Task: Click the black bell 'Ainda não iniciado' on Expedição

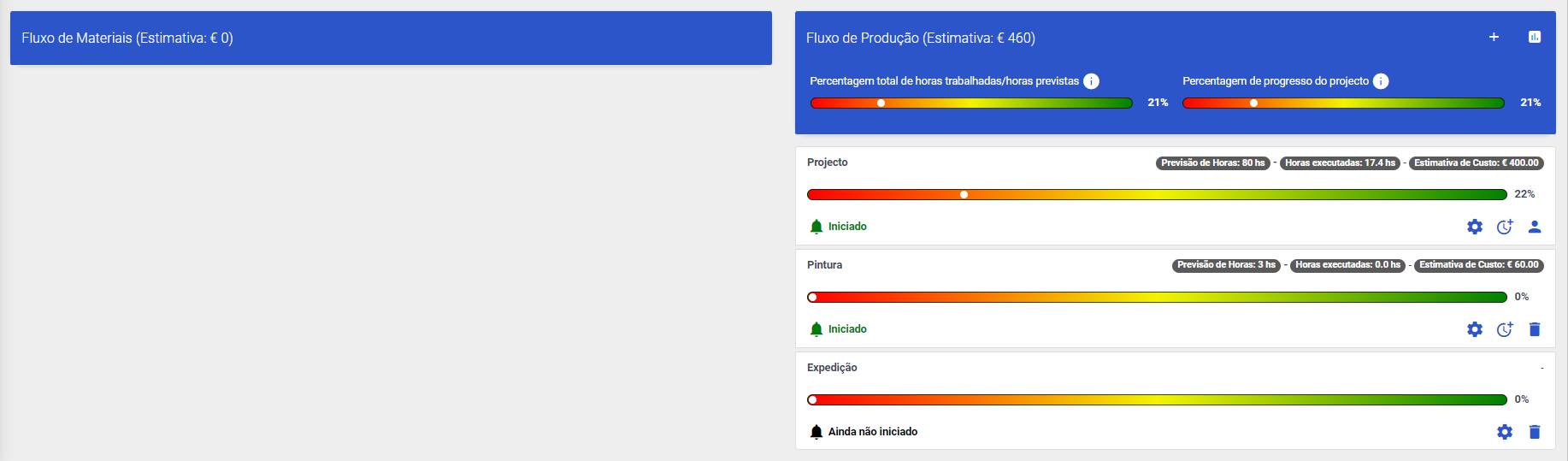Action: (816, 432)
